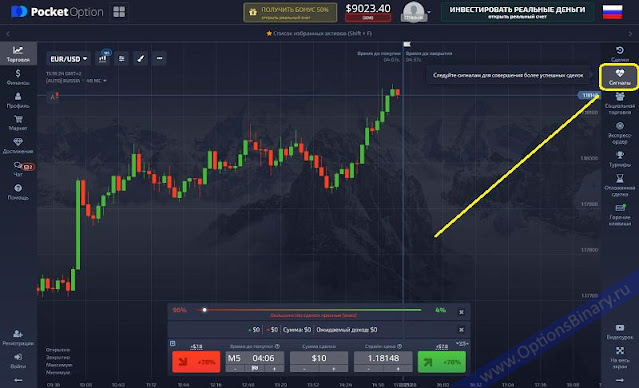Click the A marker on the chart
This screenshot has width=639, height=388.
53,97
